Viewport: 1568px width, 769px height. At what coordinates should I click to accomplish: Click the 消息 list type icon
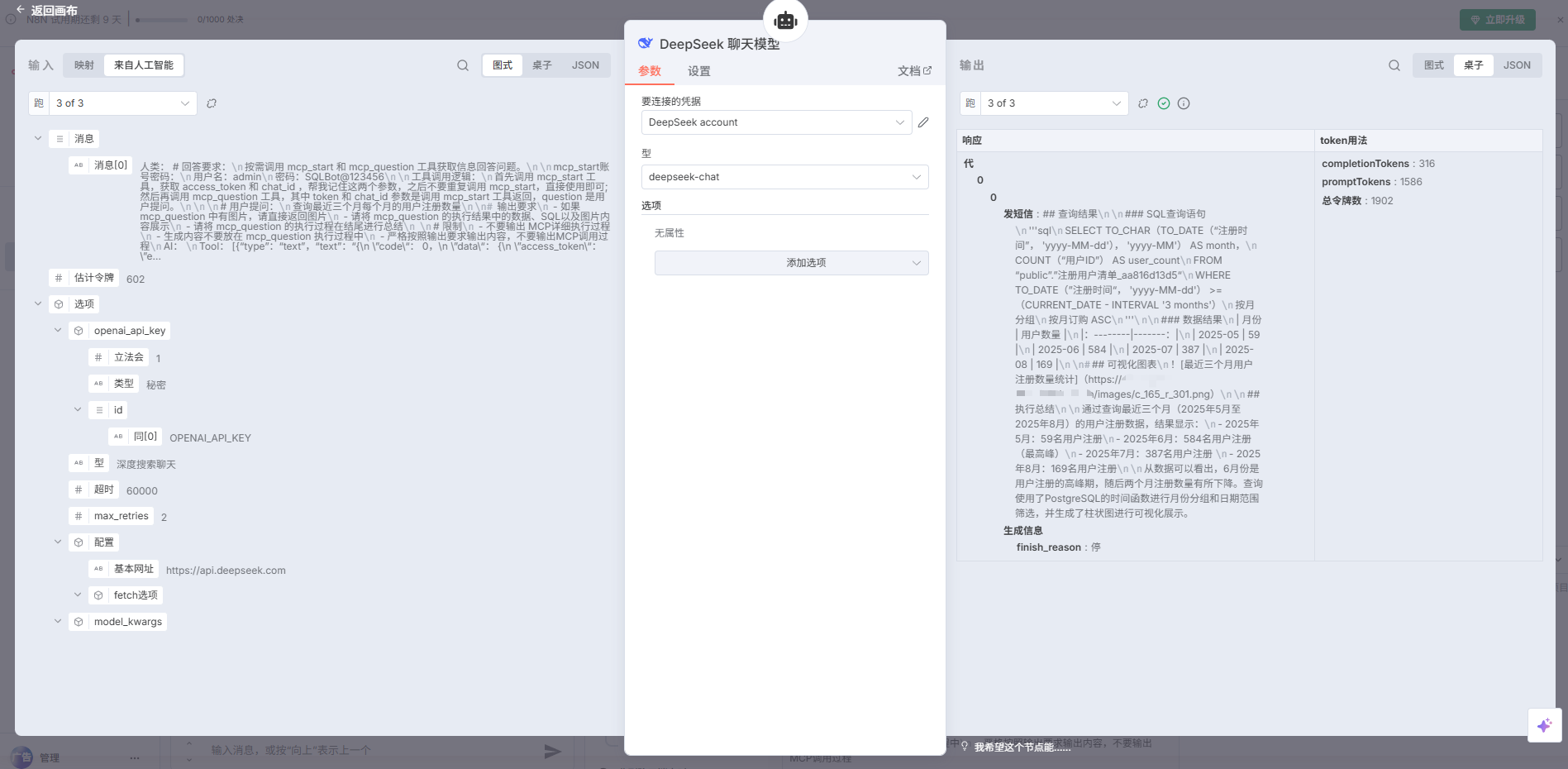59,139
